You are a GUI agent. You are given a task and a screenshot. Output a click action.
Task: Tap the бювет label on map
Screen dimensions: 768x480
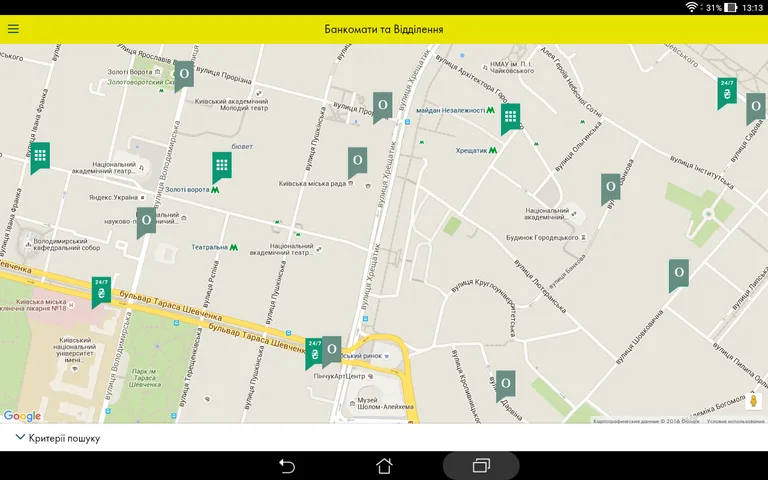242,146
